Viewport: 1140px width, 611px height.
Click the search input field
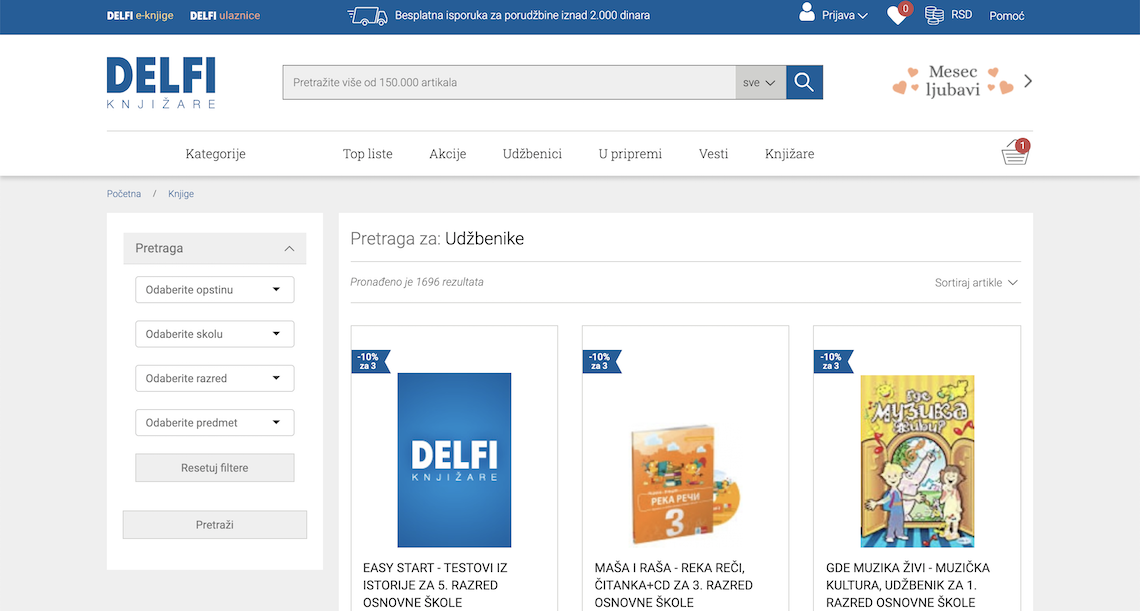(x=509, y=82)
